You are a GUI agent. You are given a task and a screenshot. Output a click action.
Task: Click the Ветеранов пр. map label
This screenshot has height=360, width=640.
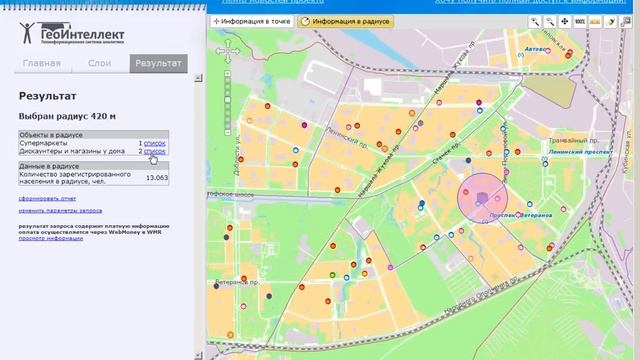pyautogui.click(x=237, y=282)
